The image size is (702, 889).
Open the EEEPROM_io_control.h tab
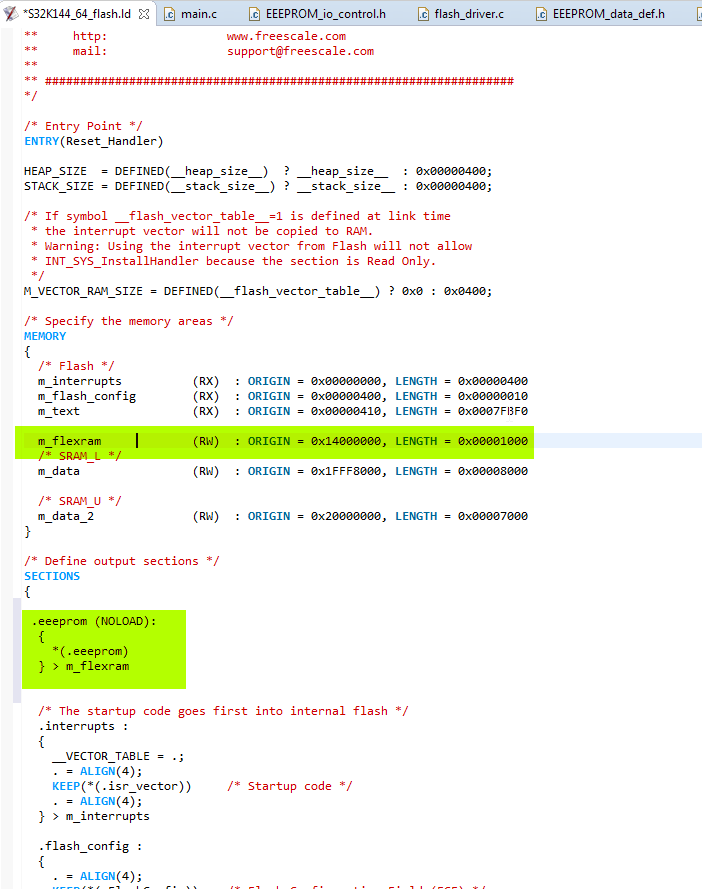[x=325, y=14]
